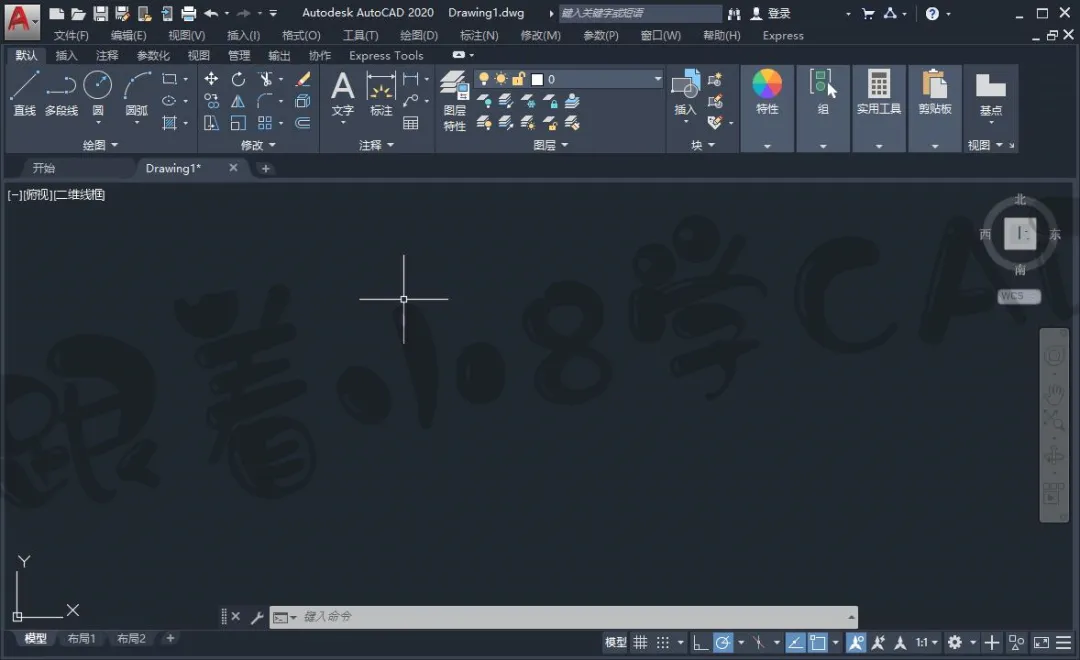This screenshot has height=660, width=1080.
Task: Toggle annotation objects visibility in status bar
Action: coord(856,643)
